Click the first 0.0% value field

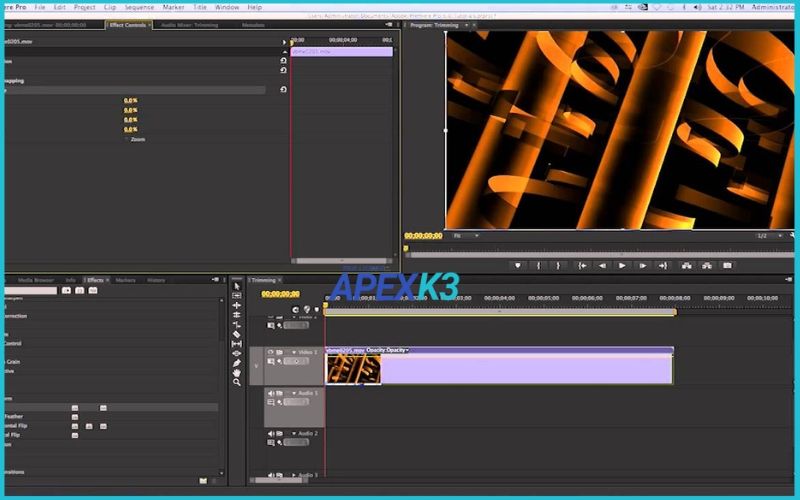(x=130, y=100)
